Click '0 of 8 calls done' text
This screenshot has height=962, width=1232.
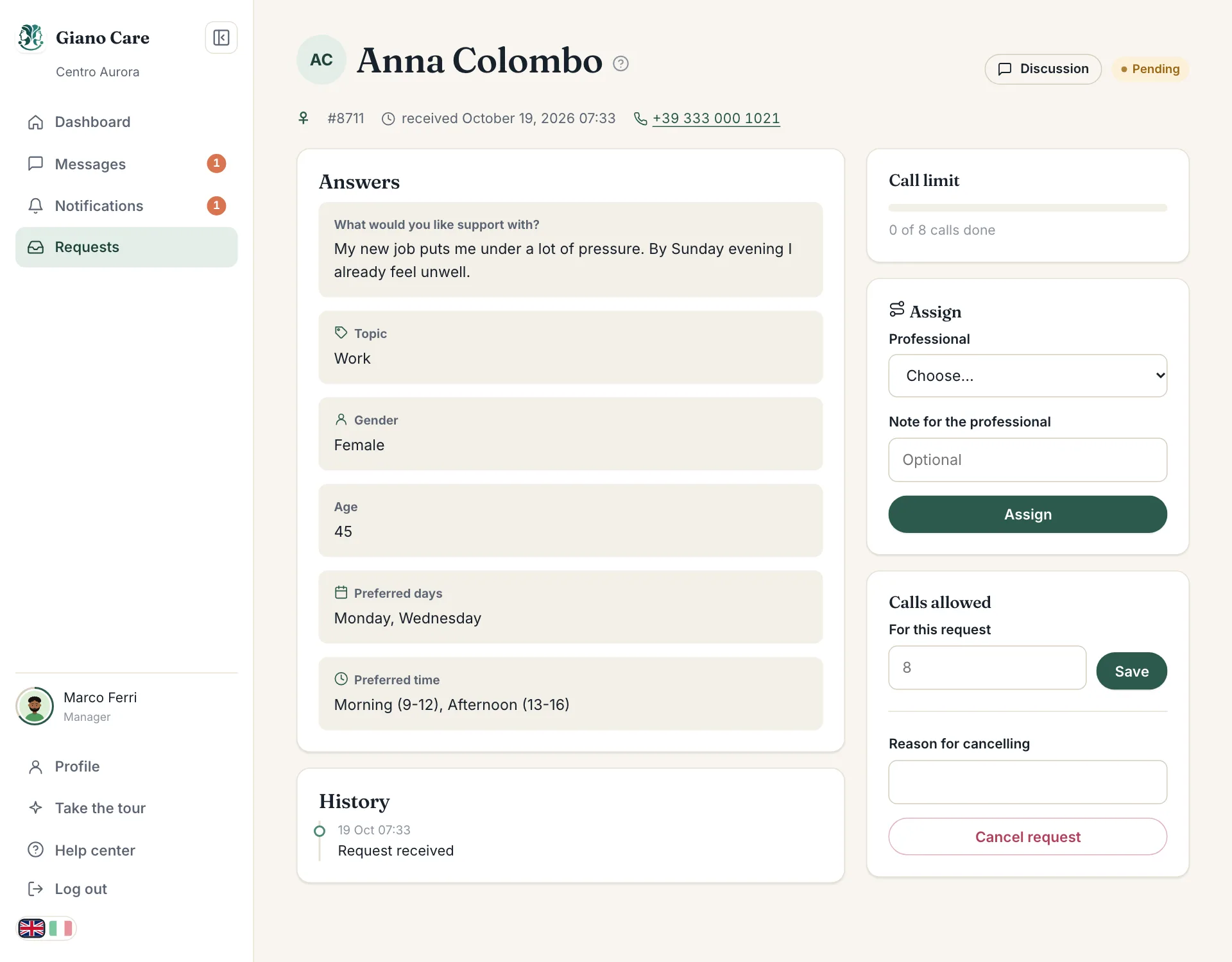coord(942,230)
